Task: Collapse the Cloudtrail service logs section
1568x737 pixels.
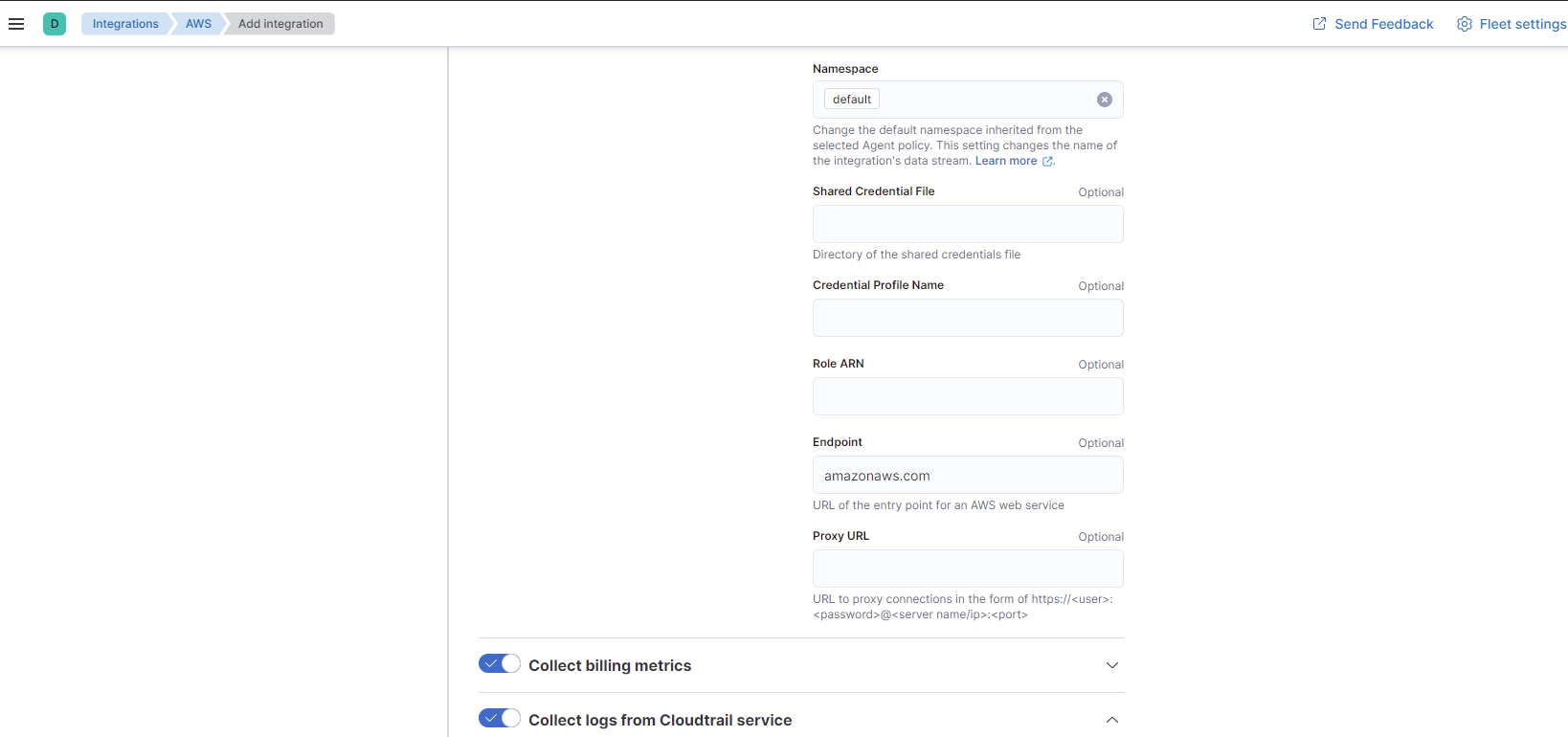Action: [x=1112, y=720]
